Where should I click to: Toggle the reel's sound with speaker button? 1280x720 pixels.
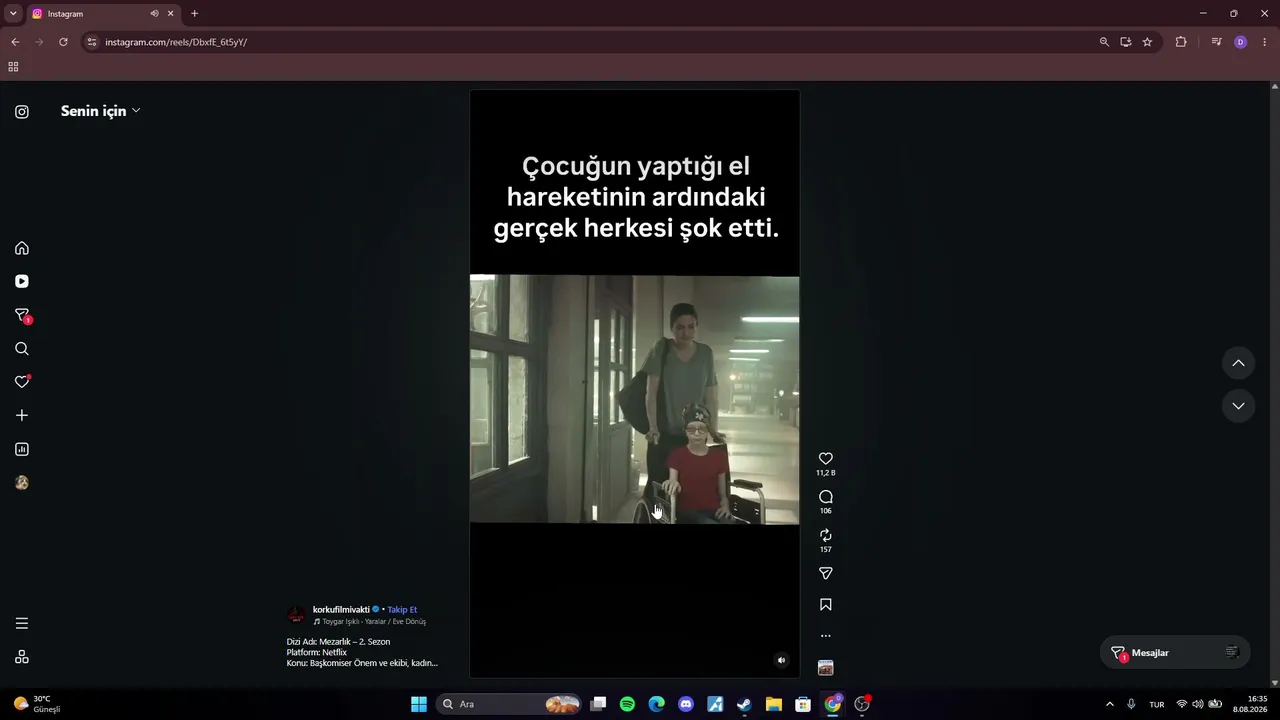pos(782,660)
